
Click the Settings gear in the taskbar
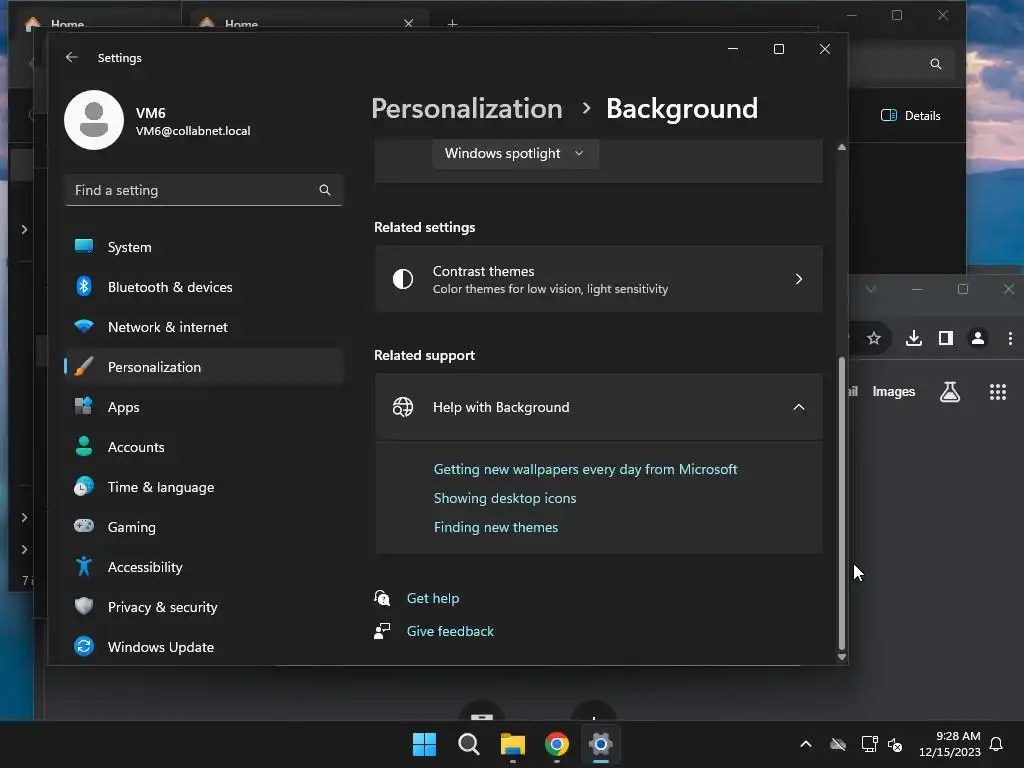(x=601, y=744)
